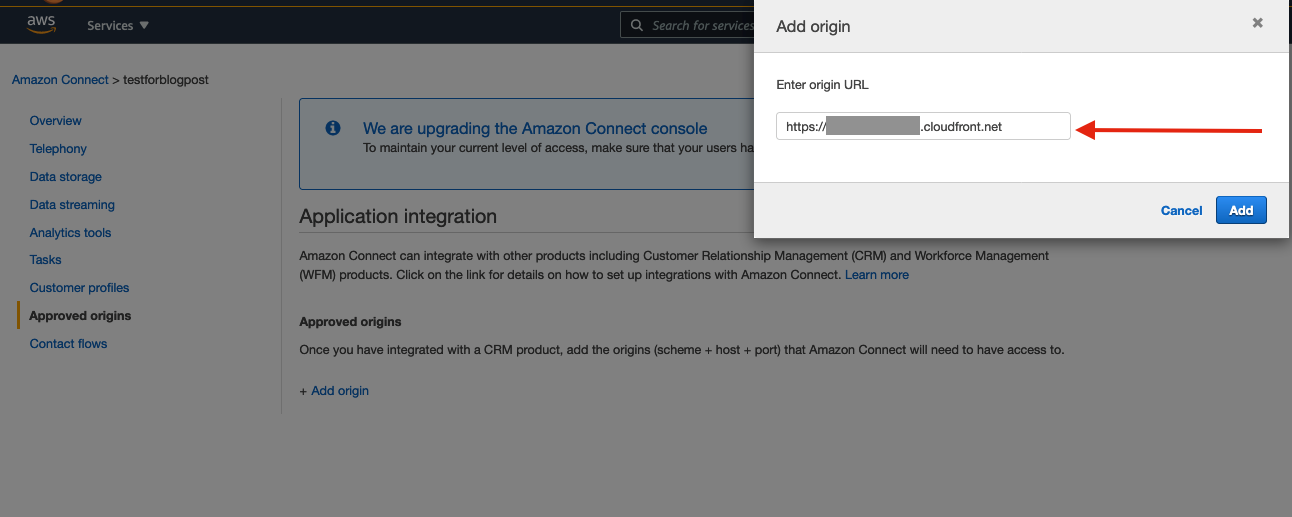Click the Amazon Connect breadcrumb link
The width and height of the screenshot is (1292, 517).
(x=60, y=80)
